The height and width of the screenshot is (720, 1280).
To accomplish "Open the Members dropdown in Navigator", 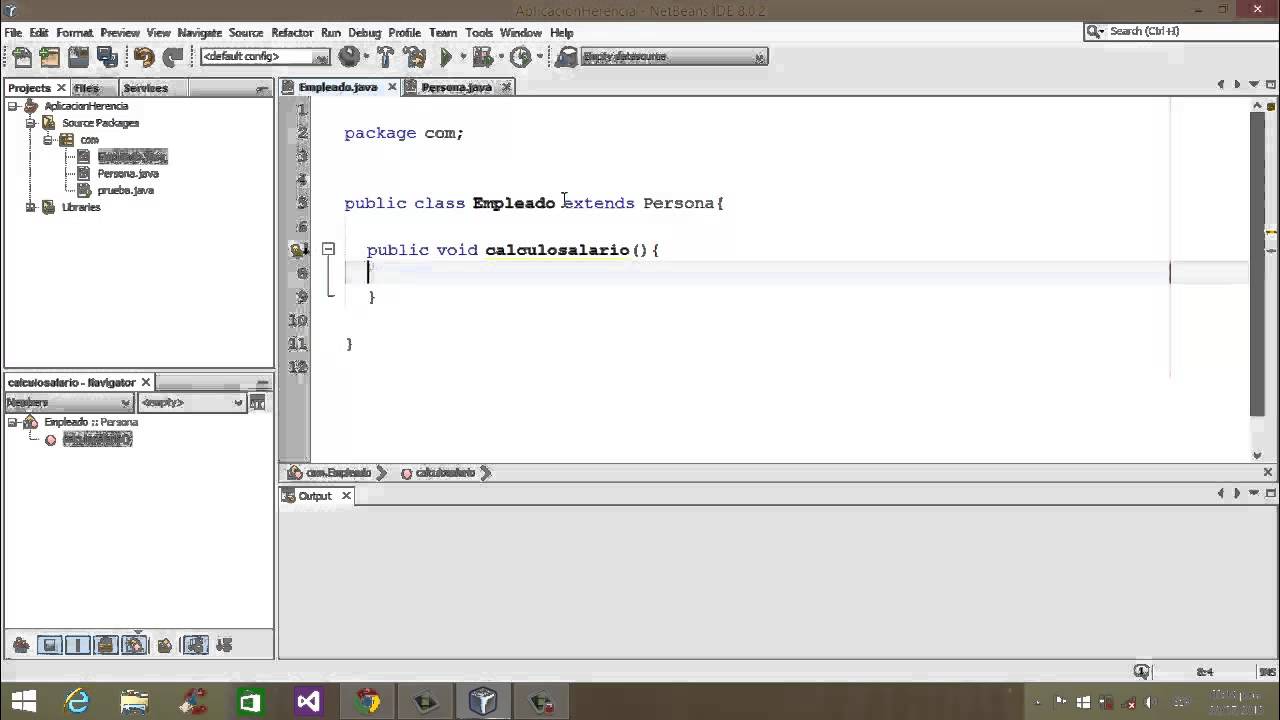I will (69, 402).
